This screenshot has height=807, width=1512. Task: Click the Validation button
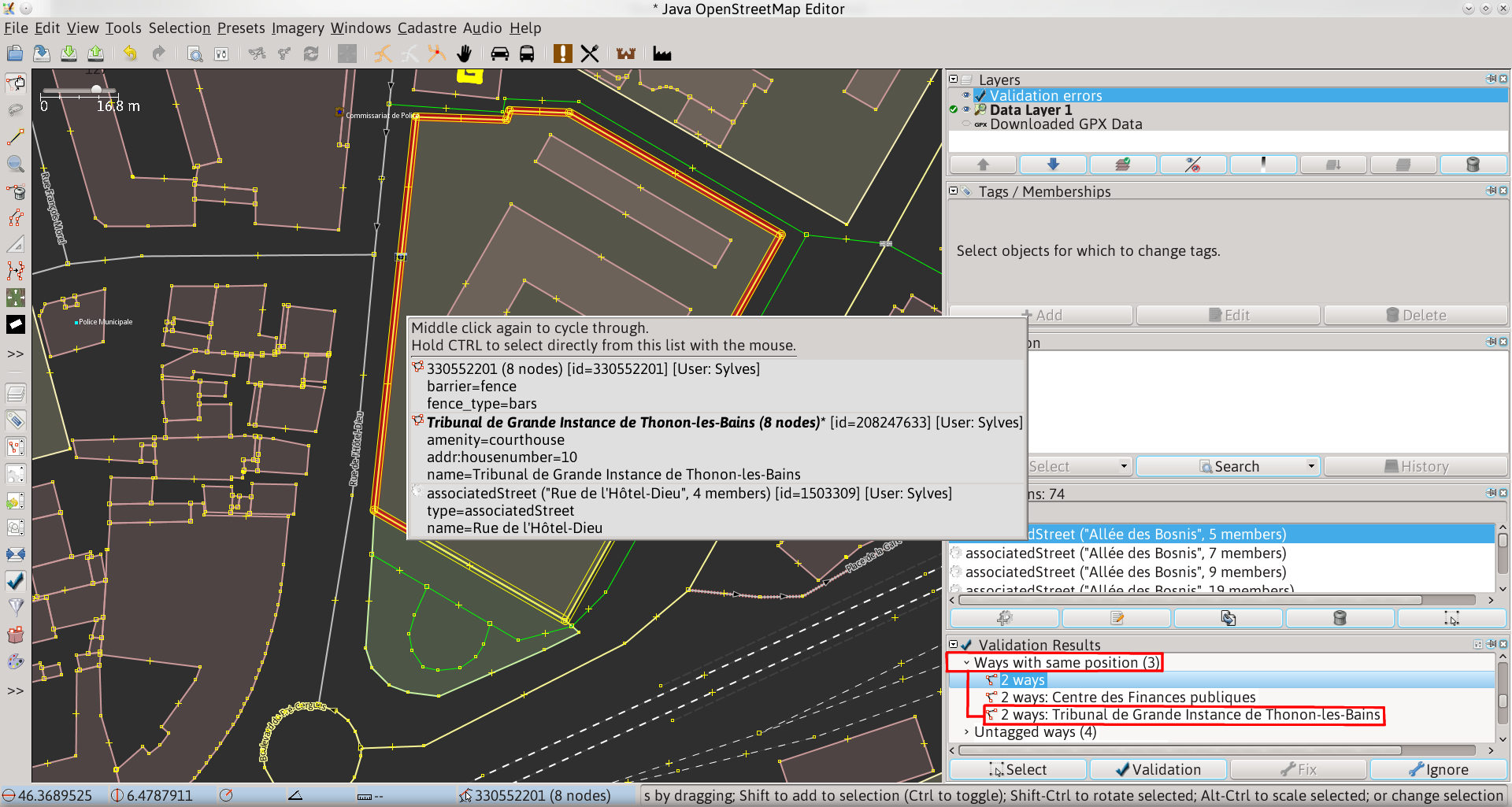tap(1157, 769)
